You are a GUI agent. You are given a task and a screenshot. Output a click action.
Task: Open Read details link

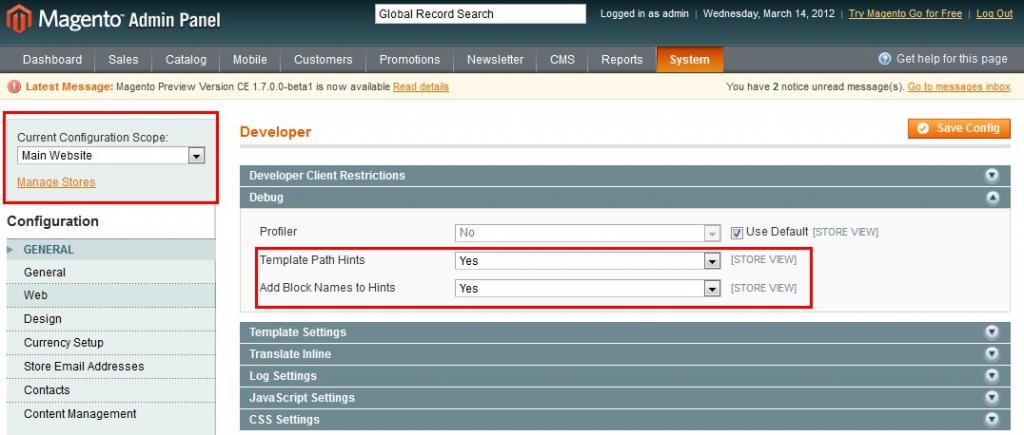[x=421, y=87]
